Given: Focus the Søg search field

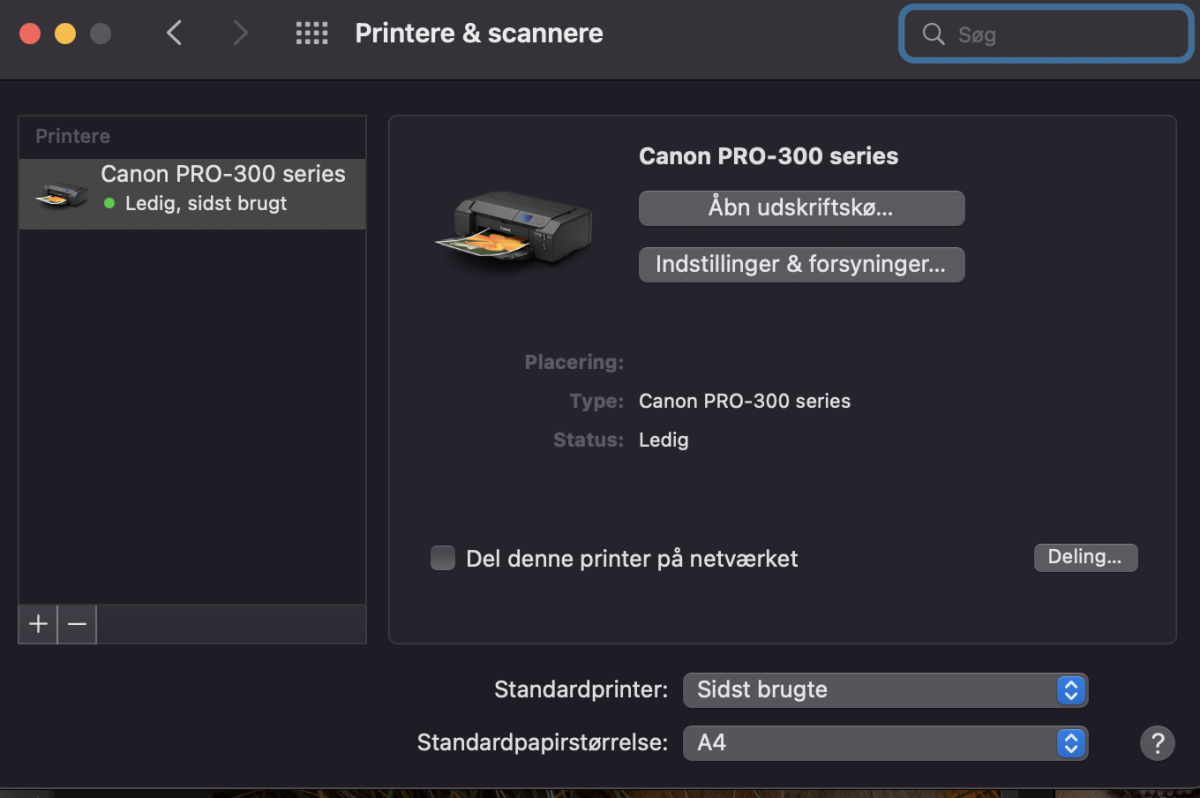Looking at the screenshot, I should pyautogui.click(x=1060, y=35).
